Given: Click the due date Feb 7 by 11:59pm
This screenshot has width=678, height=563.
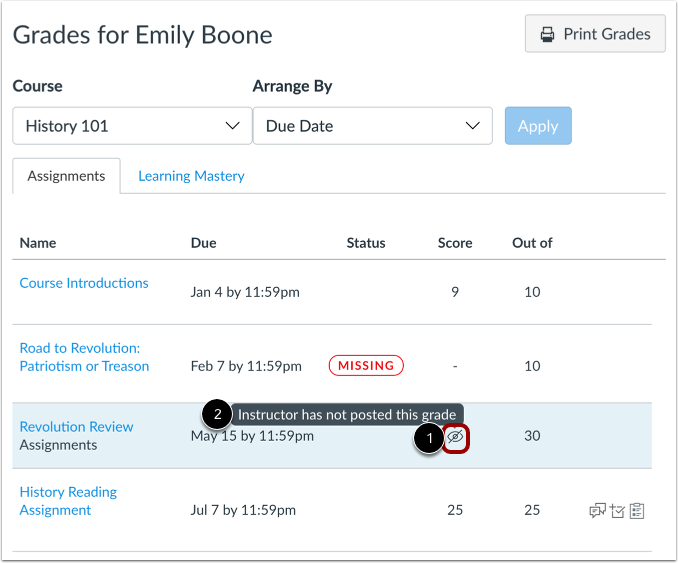Looking at the screenshot, I should pos(246,366).
